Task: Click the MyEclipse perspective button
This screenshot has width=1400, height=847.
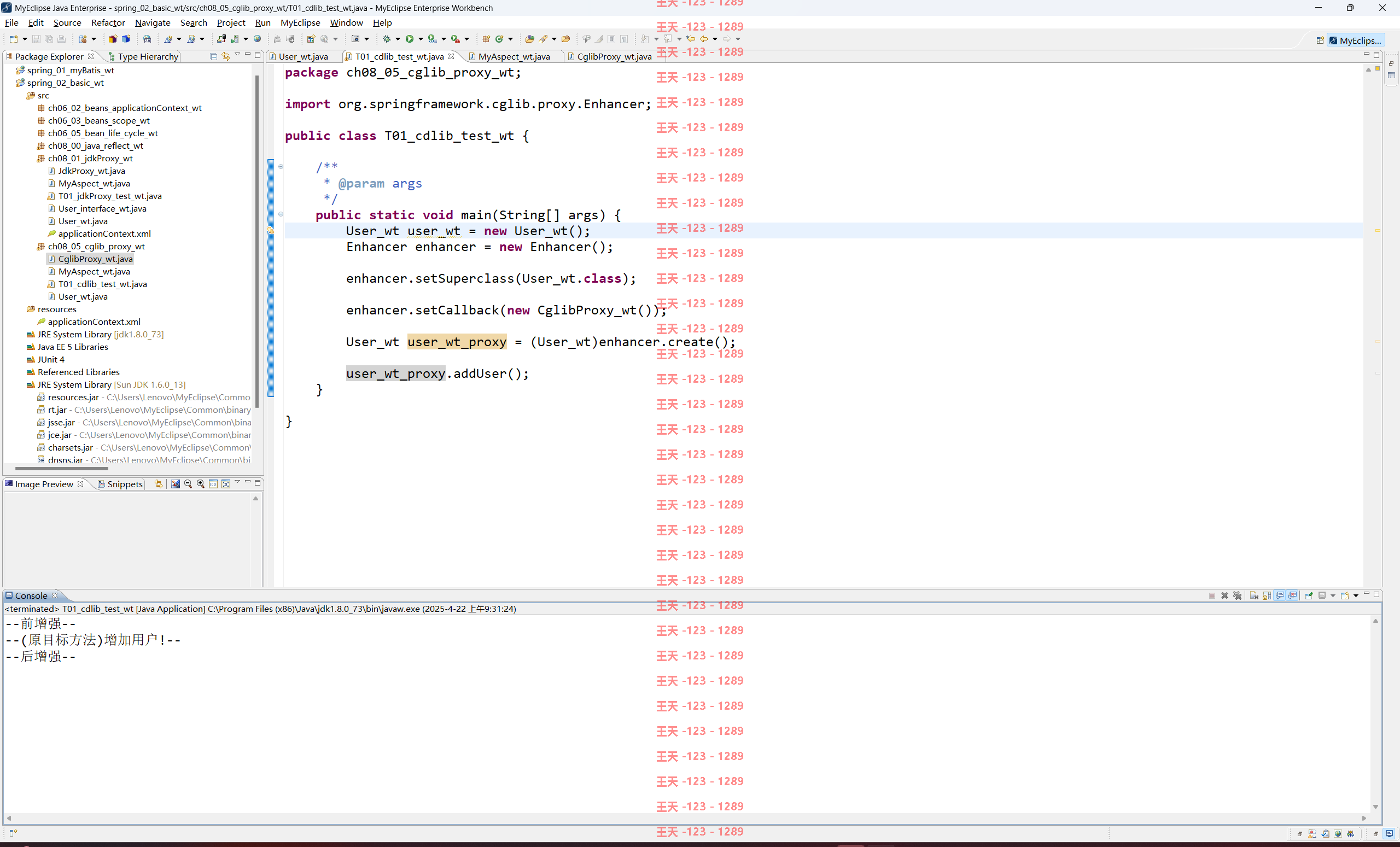Action: coord(1356,40)
